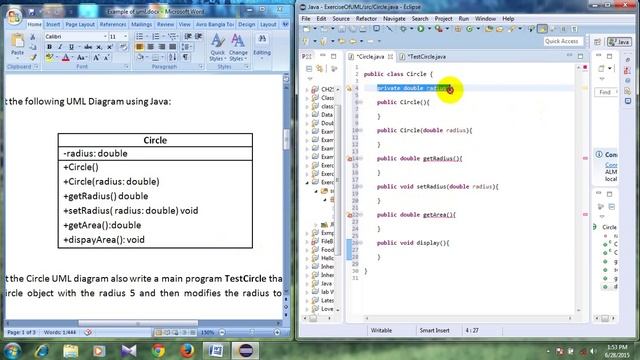Click the Cut scissors icon in Word

tap(33, 37)
